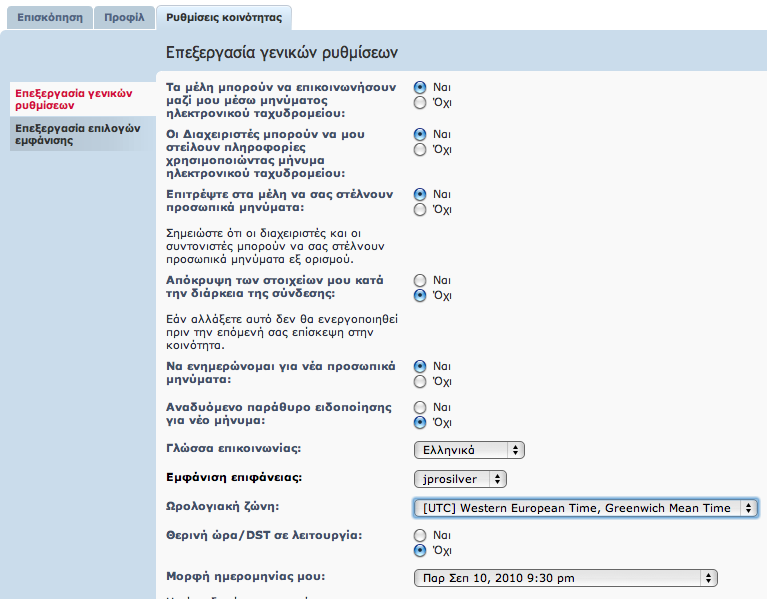The height and width of the screenshot is (599, 767).
Task: Select Όχι for summer time/DST
Action: (x=420, y=550)
